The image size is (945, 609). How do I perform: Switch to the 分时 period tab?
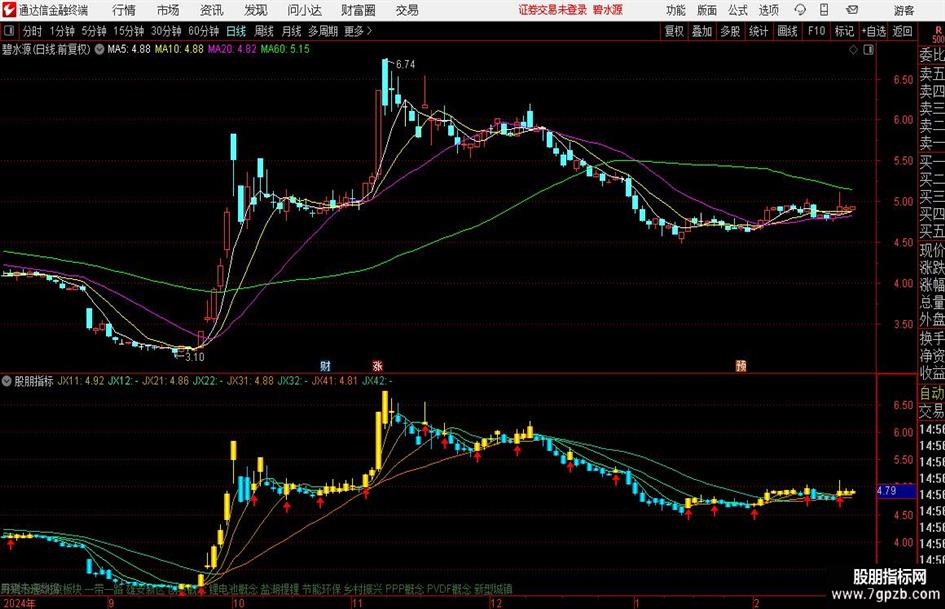32,31
